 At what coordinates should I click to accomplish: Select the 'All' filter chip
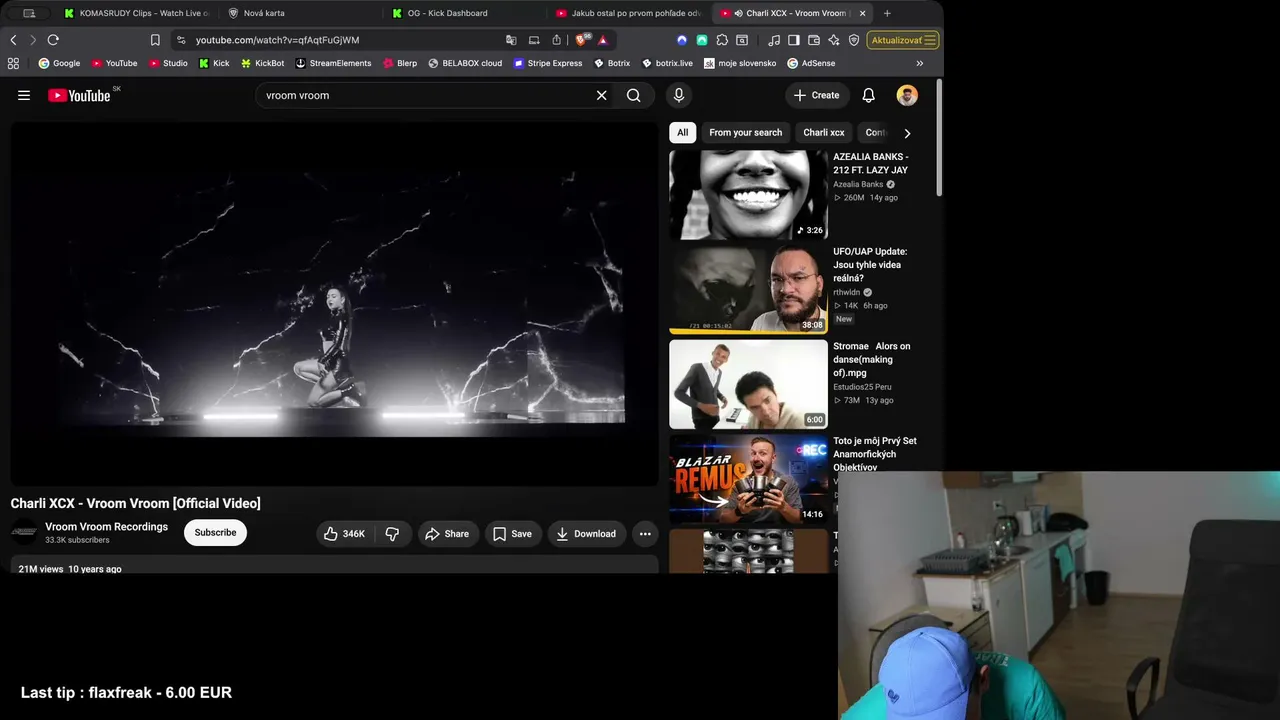tap(682, 133)
